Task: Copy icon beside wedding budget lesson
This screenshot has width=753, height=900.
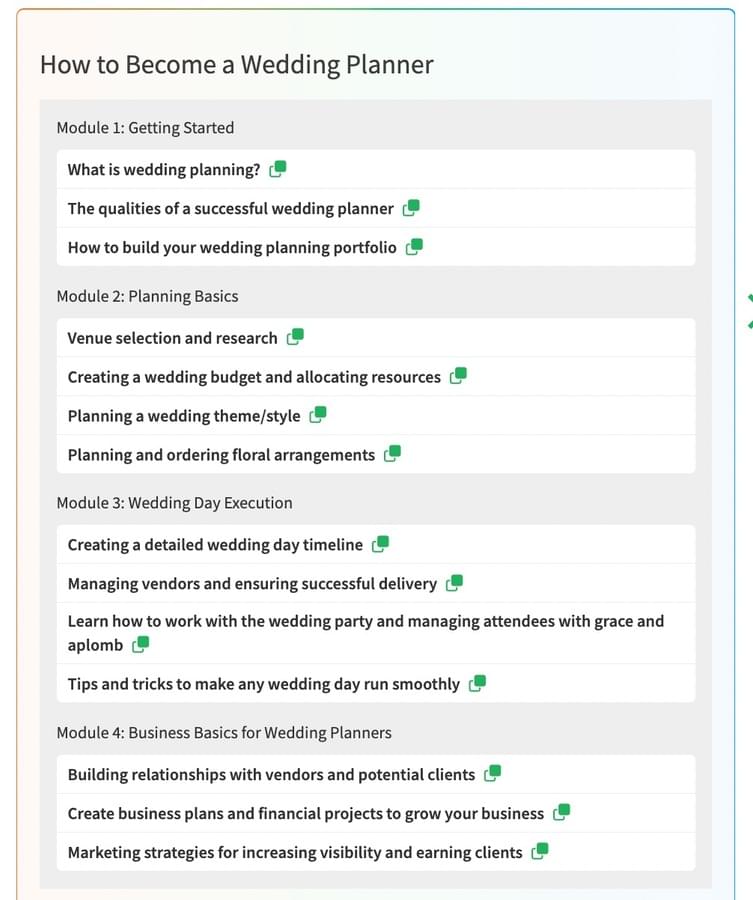Action: pyautogui.click(x=459, y=376)
